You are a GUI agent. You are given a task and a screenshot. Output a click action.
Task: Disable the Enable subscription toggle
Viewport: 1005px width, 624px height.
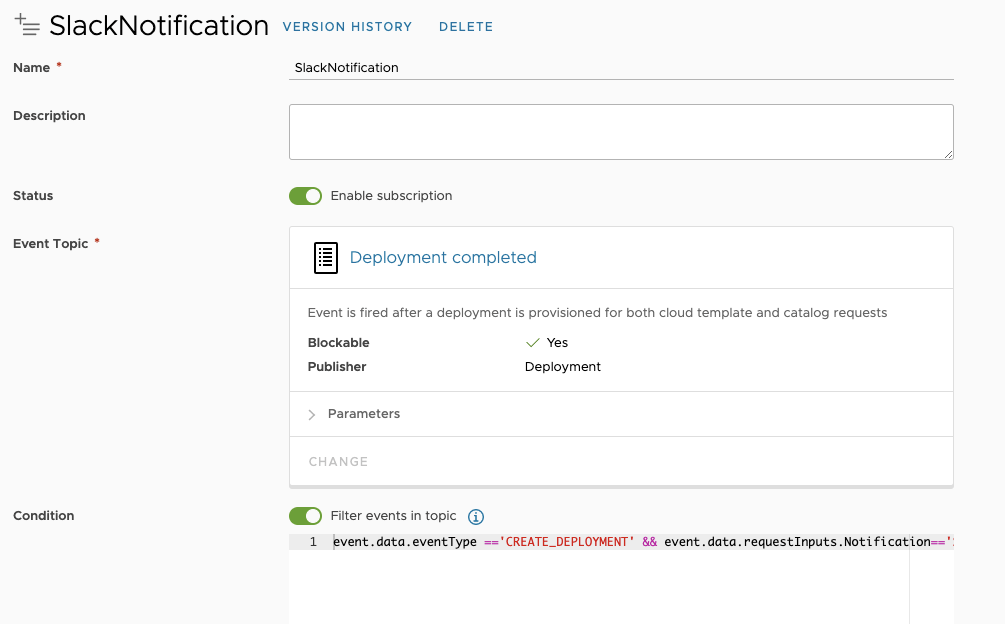(306, 196)
